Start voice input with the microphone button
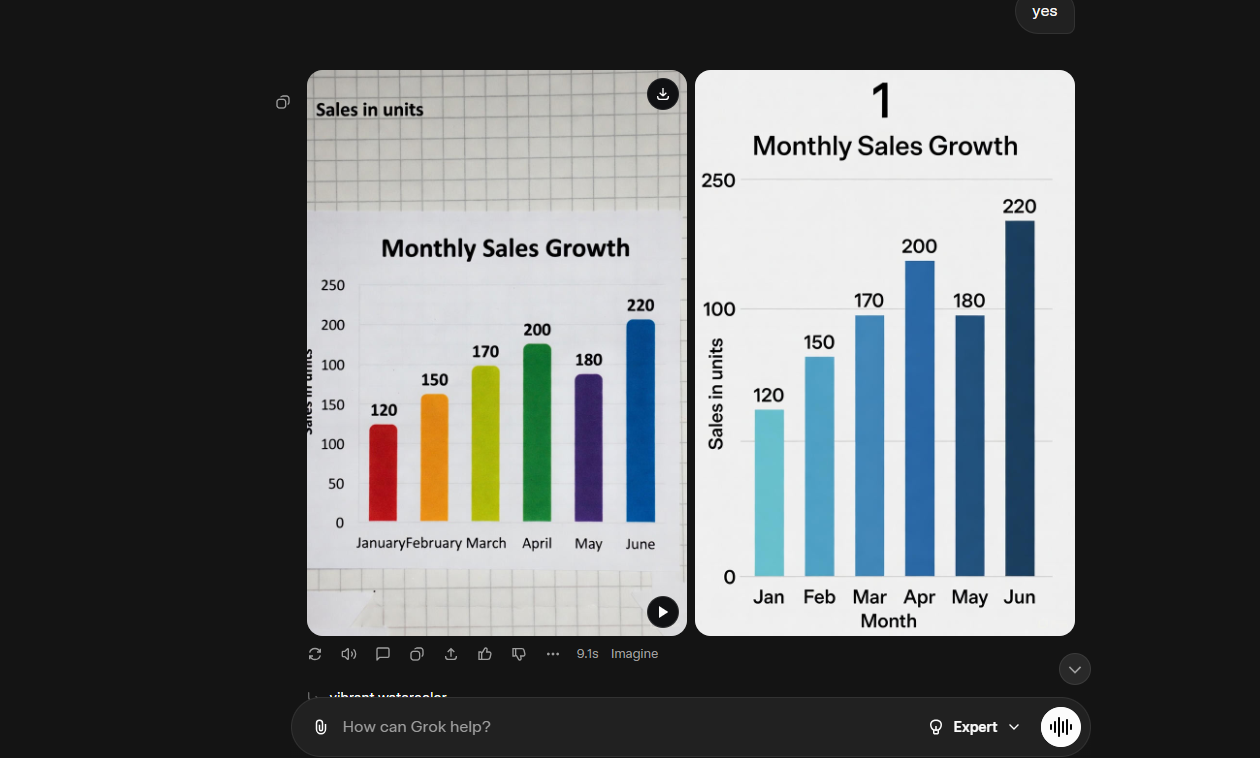Screen dimensions: 1260x758 (x=1060, y=727)
